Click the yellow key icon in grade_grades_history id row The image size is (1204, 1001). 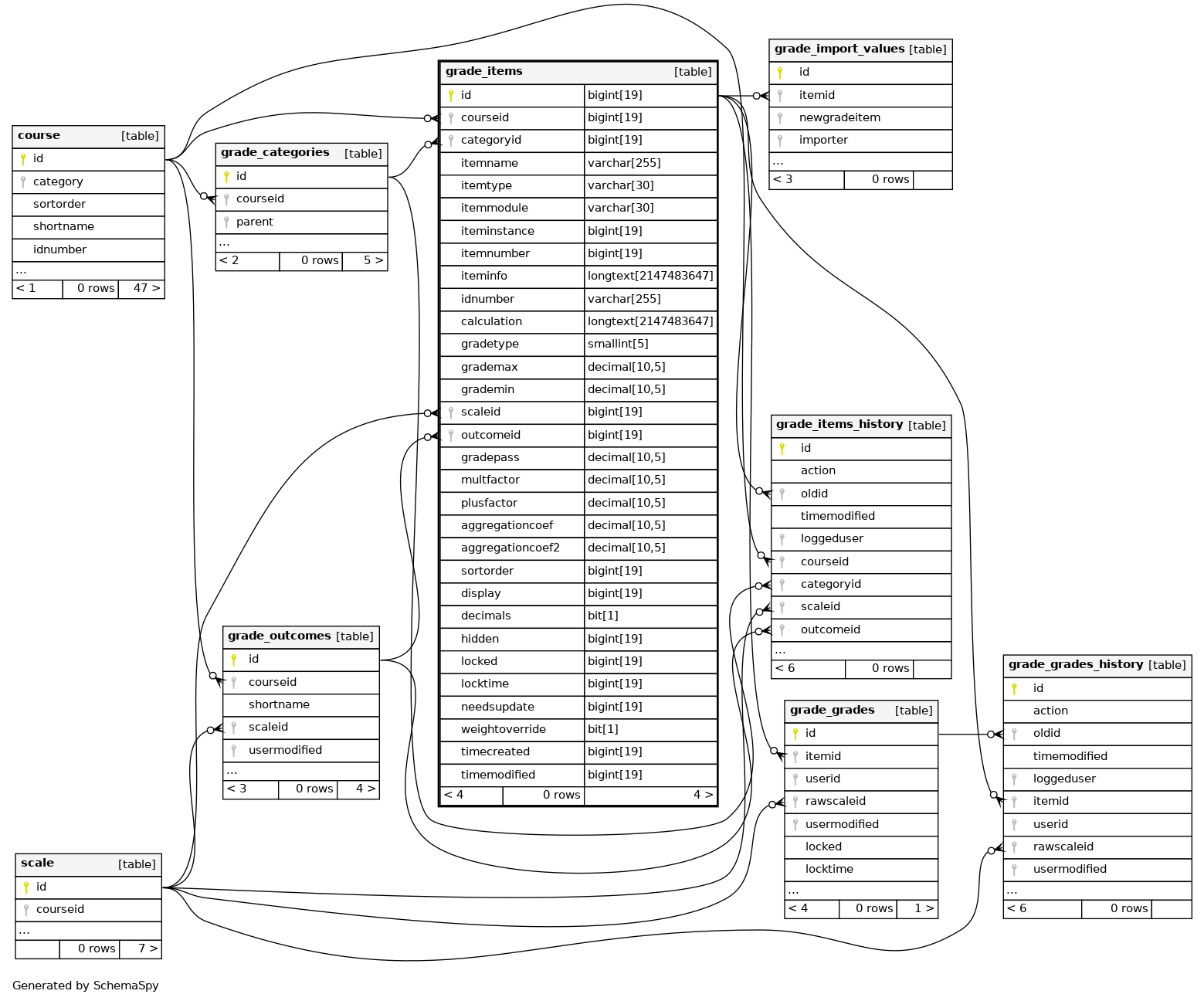[x=1014, y=689]
